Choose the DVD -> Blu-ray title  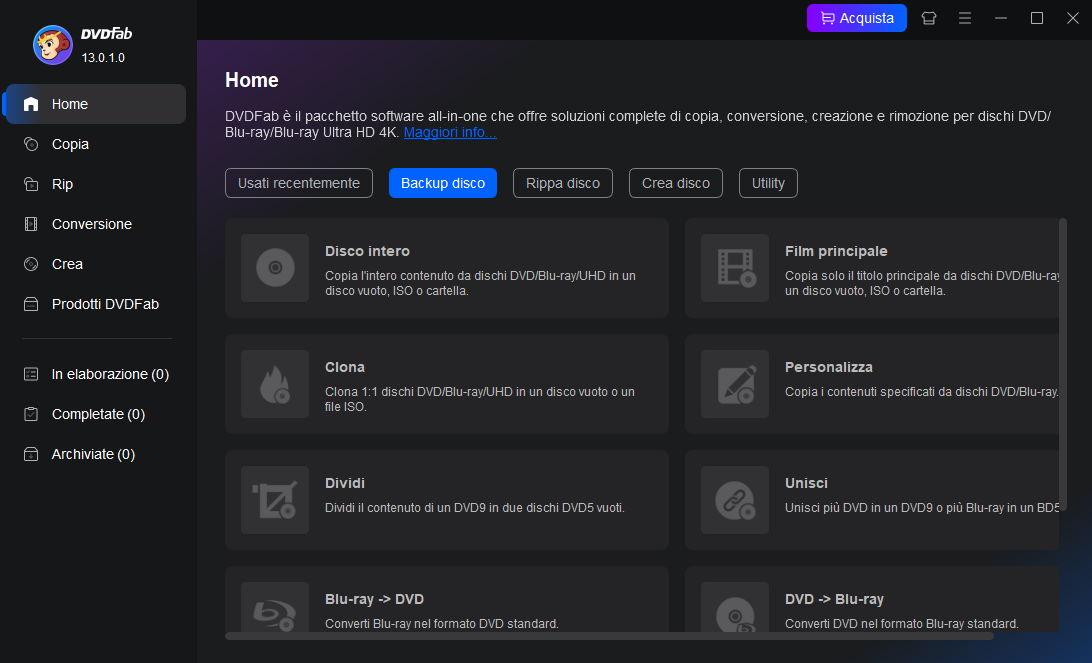834,600
